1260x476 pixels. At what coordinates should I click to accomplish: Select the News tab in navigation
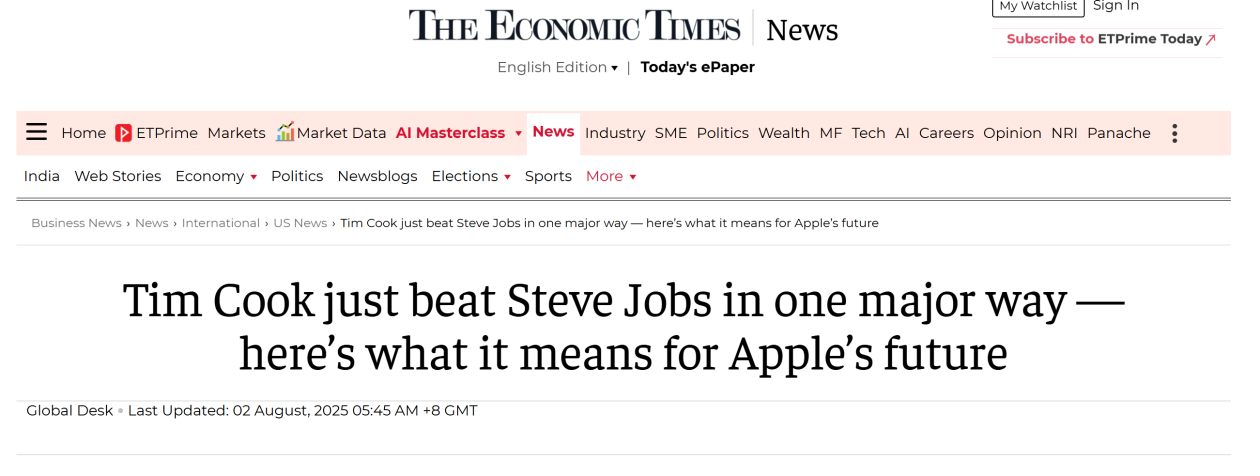(553, 132)
